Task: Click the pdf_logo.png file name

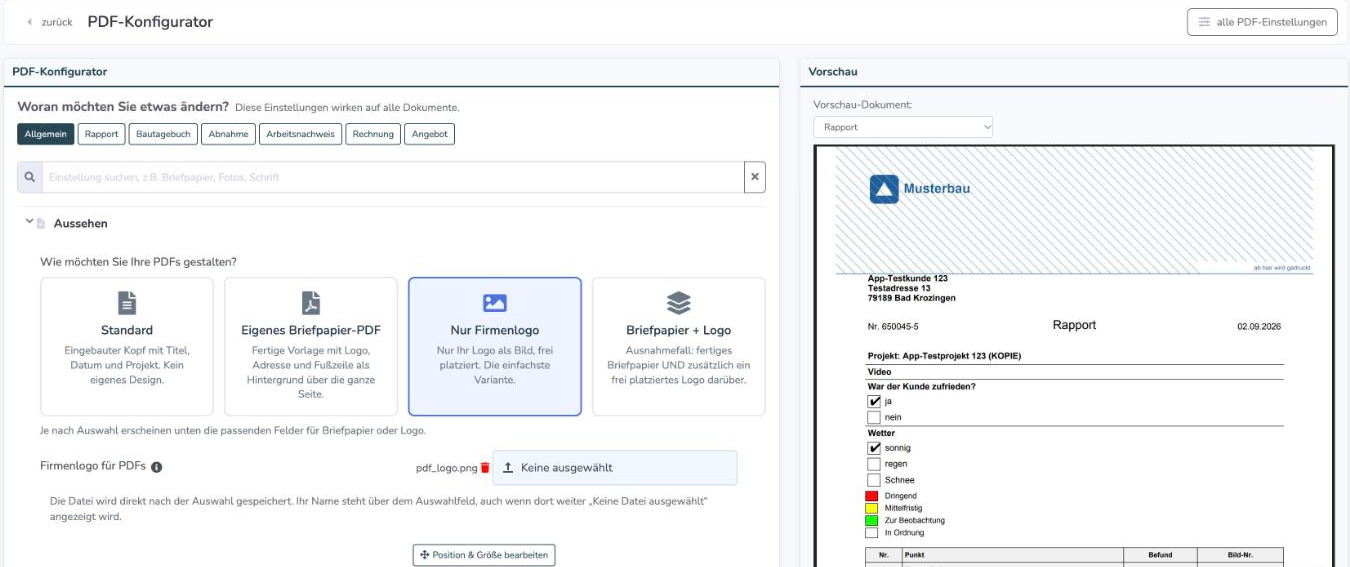Action: 447,467
